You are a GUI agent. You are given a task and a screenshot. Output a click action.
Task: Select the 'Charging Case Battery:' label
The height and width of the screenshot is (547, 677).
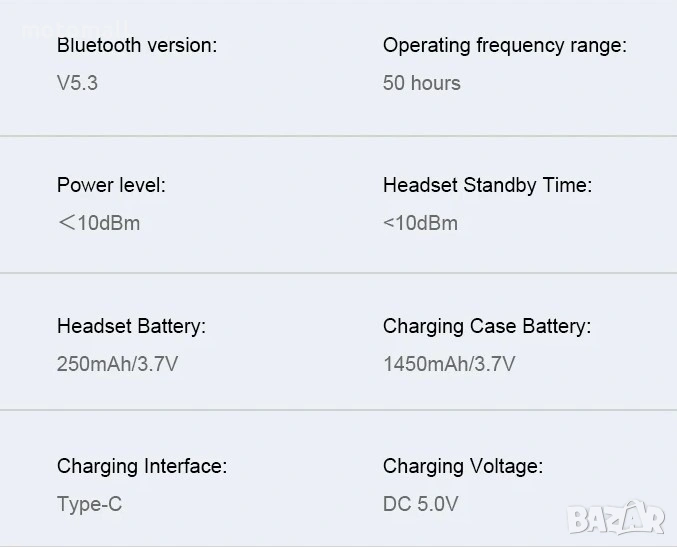(487, 326)
